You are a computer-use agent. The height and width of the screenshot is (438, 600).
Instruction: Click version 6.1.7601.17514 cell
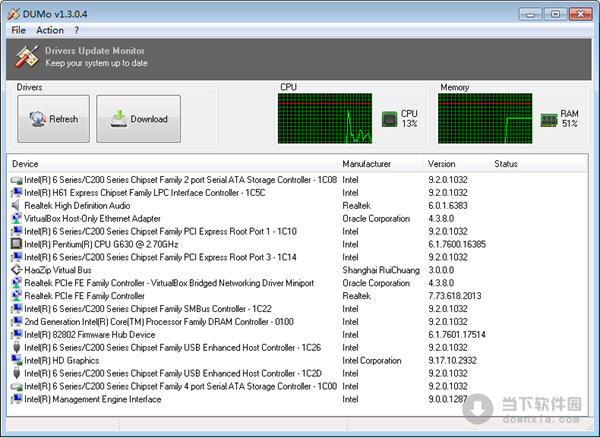coord(457,335)
